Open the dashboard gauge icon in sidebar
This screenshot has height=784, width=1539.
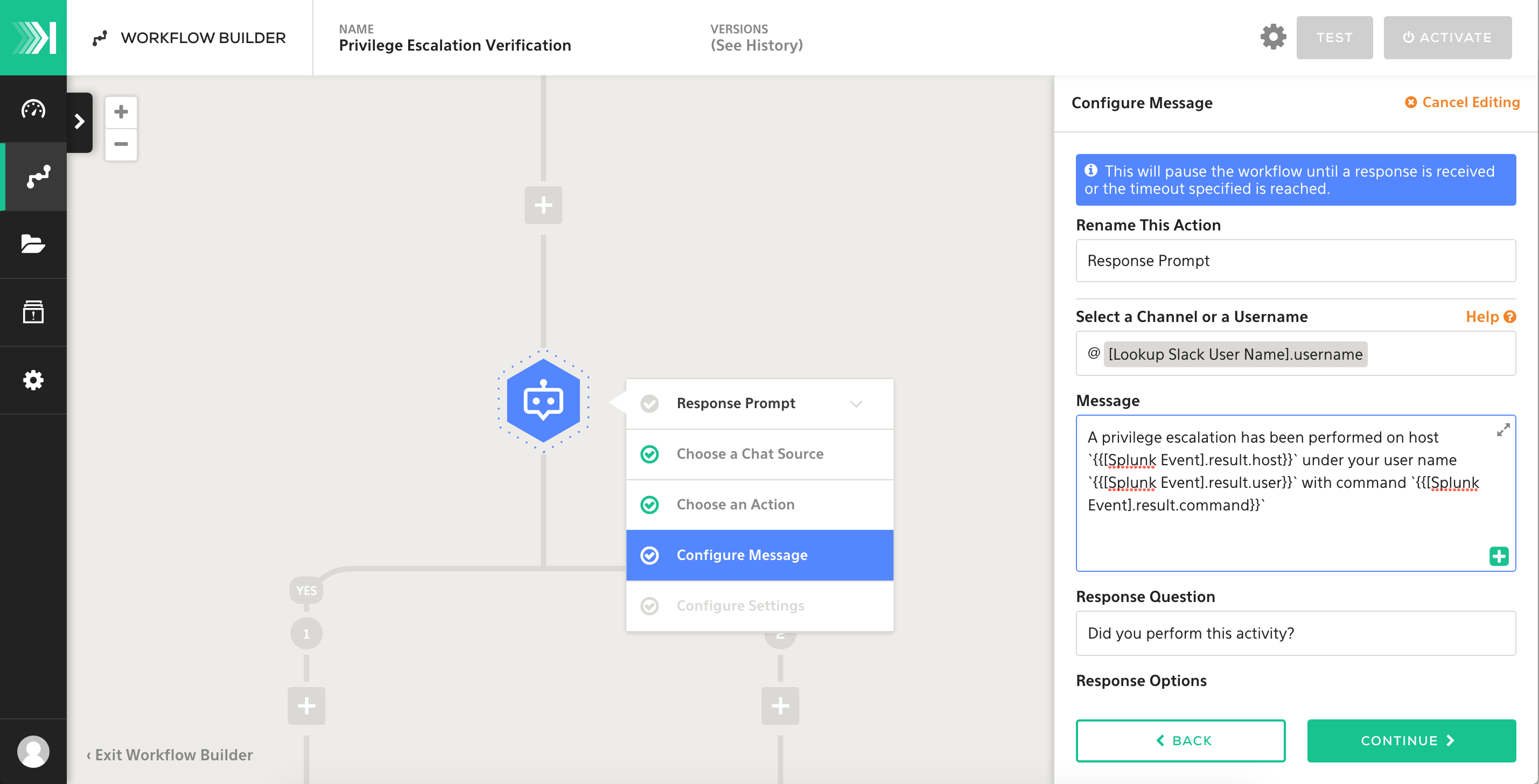33,109
